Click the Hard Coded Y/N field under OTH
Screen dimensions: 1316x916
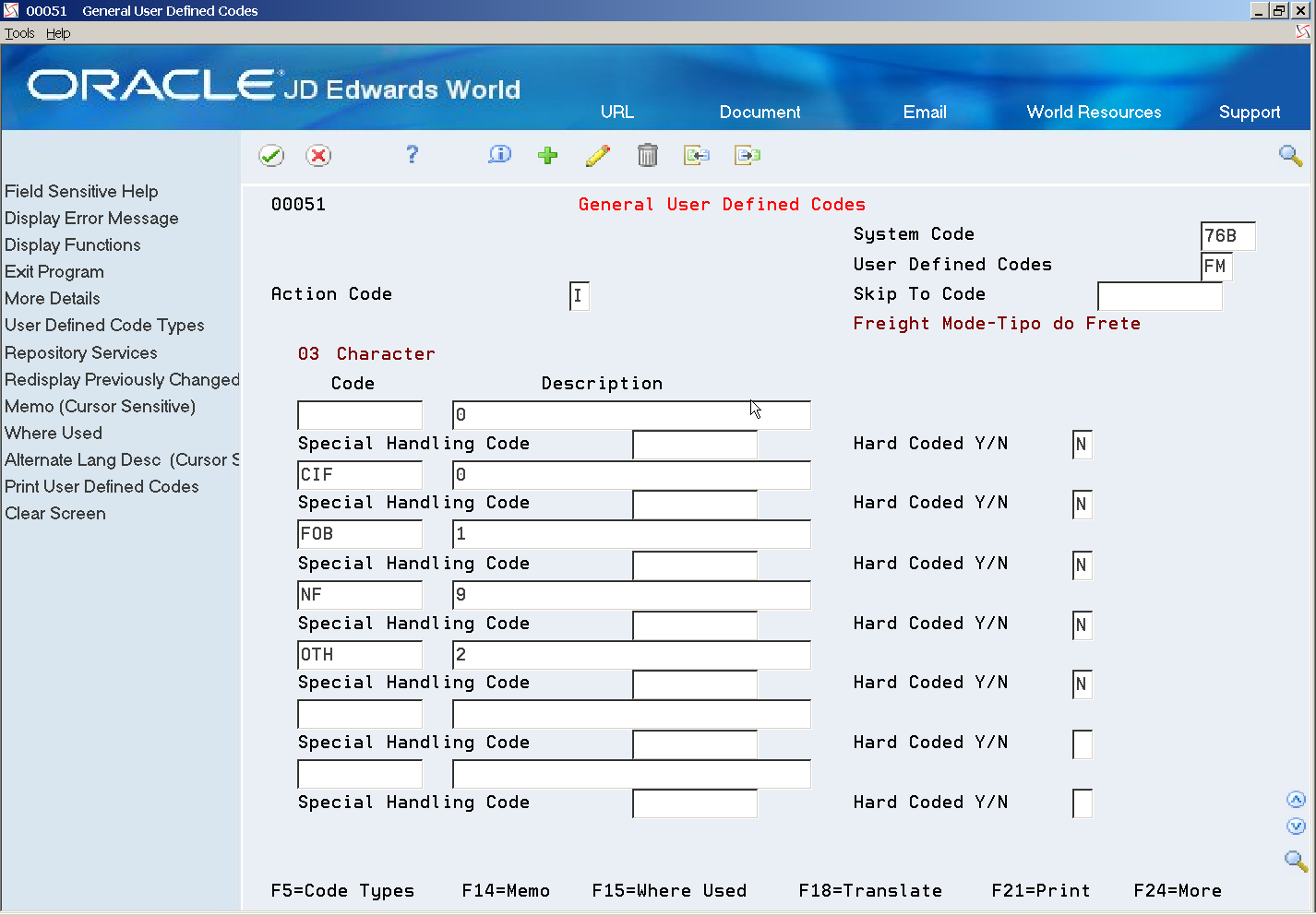point(1083,684)
